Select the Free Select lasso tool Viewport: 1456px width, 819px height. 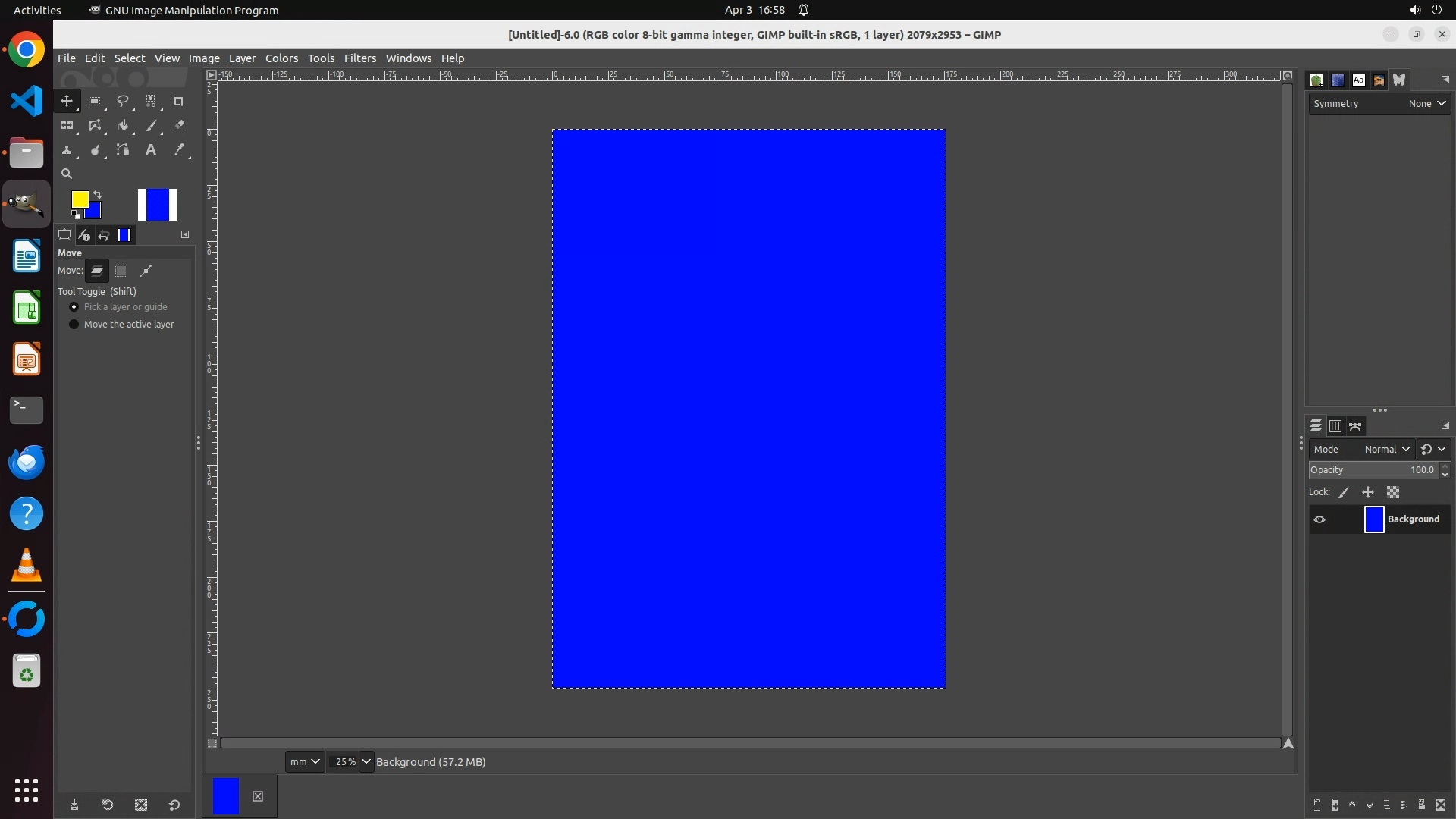coord(122,101)
